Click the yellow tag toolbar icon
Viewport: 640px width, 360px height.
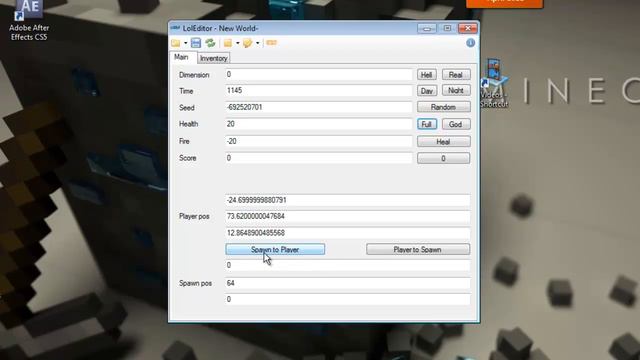tap(247, 43)
